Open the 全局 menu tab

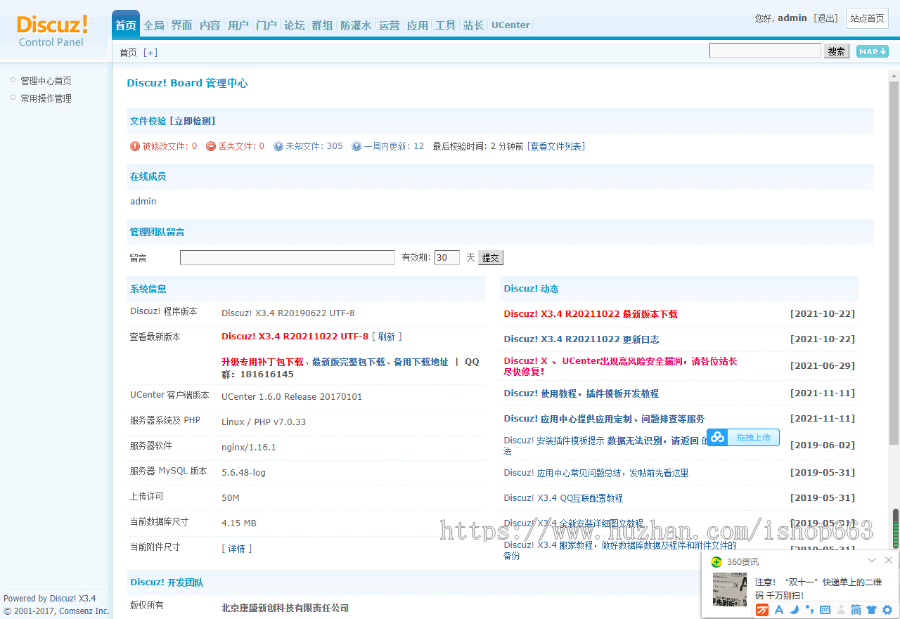click(x=154, y=25)
